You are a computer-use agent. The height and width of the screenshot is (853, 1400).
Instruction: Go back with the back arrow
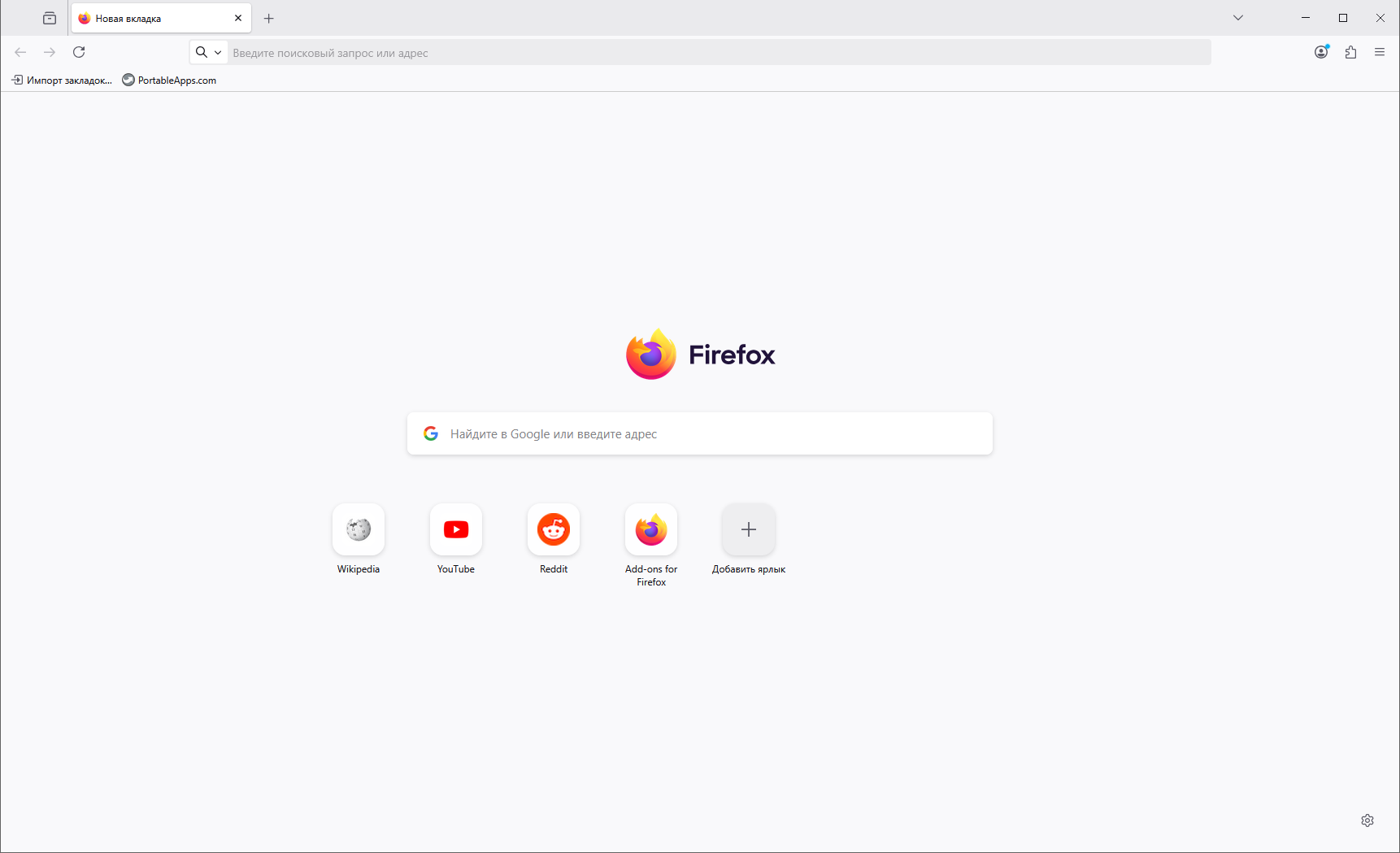pos(20,52)
